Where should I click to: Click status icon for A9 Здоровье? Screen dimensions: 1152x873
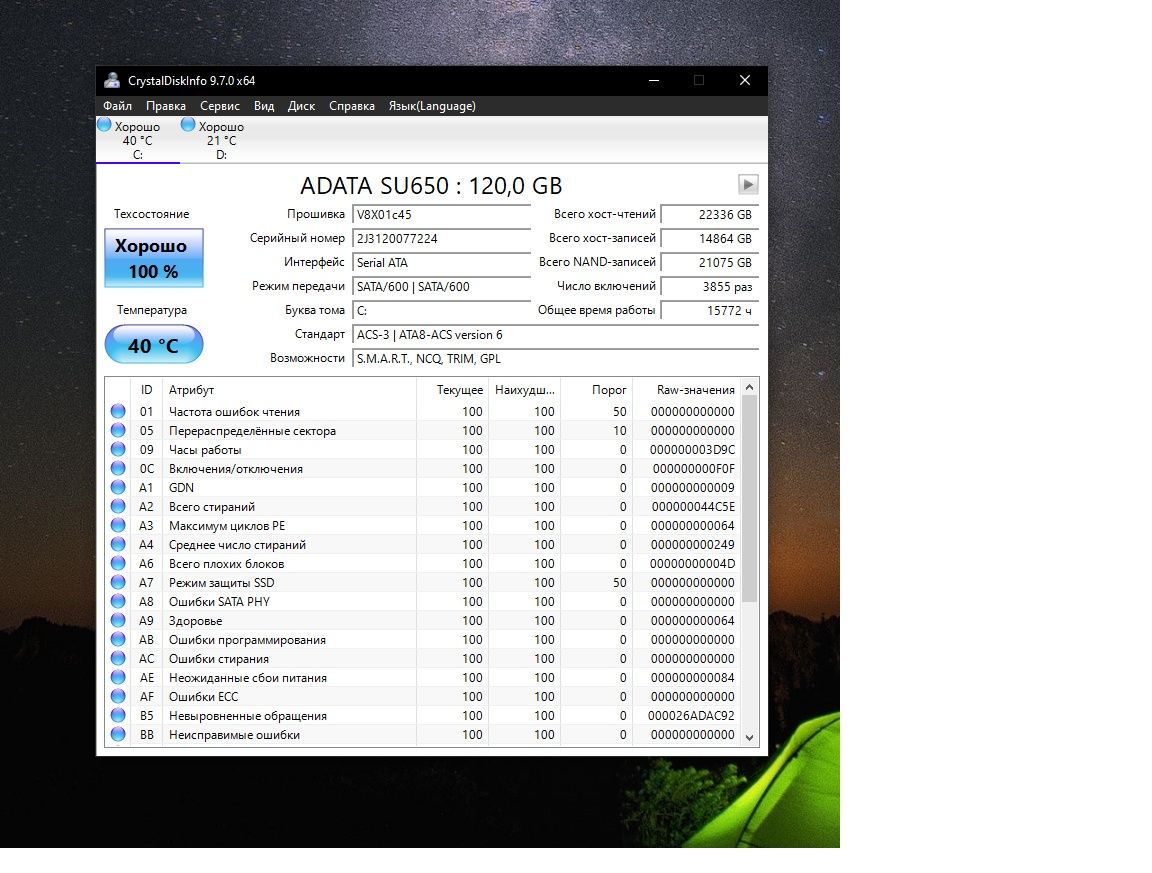coord(118,621)
